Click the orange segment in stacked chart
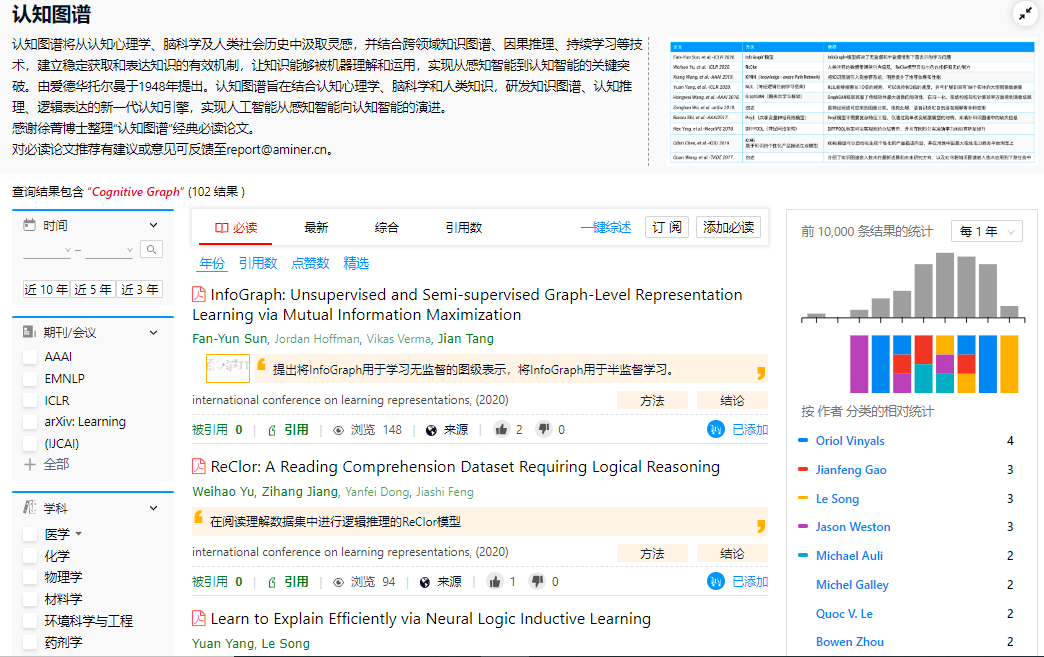Viewport: 1044px width, 657px height. tap(1008, 364)
